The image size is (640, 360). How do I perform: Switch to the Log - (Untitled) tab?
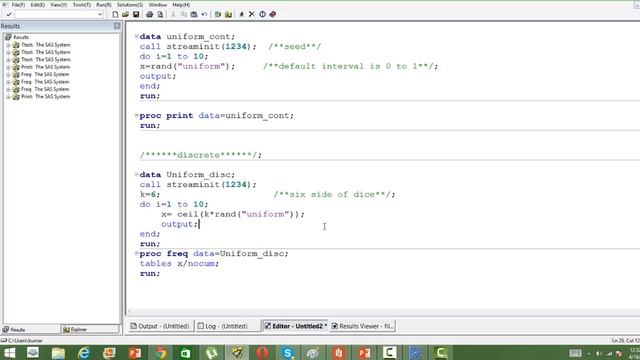click(x=227, y=326)
